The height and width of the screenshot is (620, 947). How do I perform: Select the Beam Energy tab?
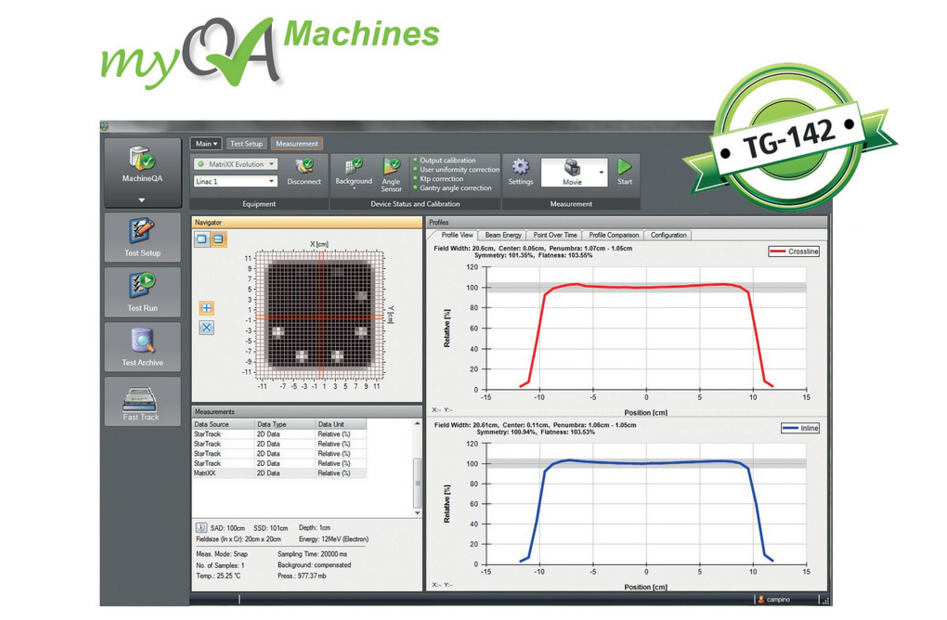click(503, 235)
